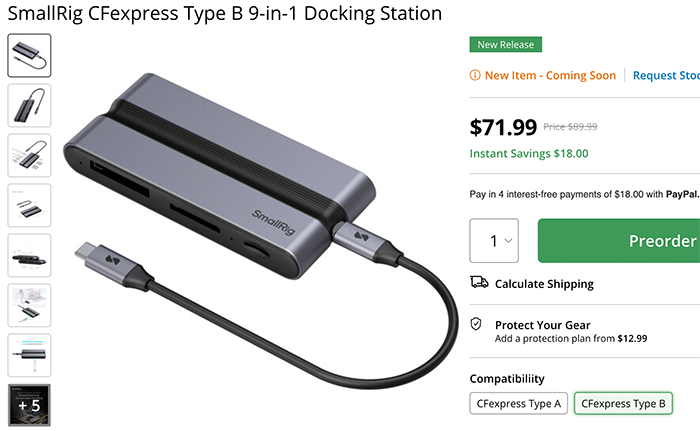Click the New Release badge
The height and width of the screenshot is (431, 700).
click(505, 45)
